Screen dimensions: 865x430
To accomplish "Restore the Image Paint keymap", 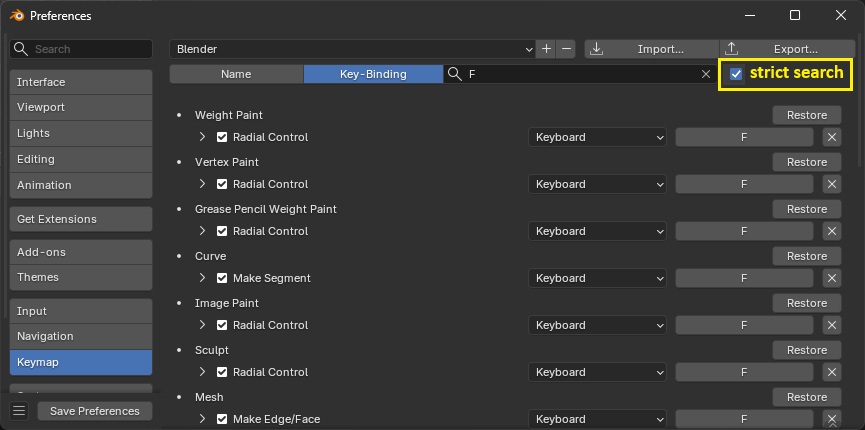I will pos(807,303).
